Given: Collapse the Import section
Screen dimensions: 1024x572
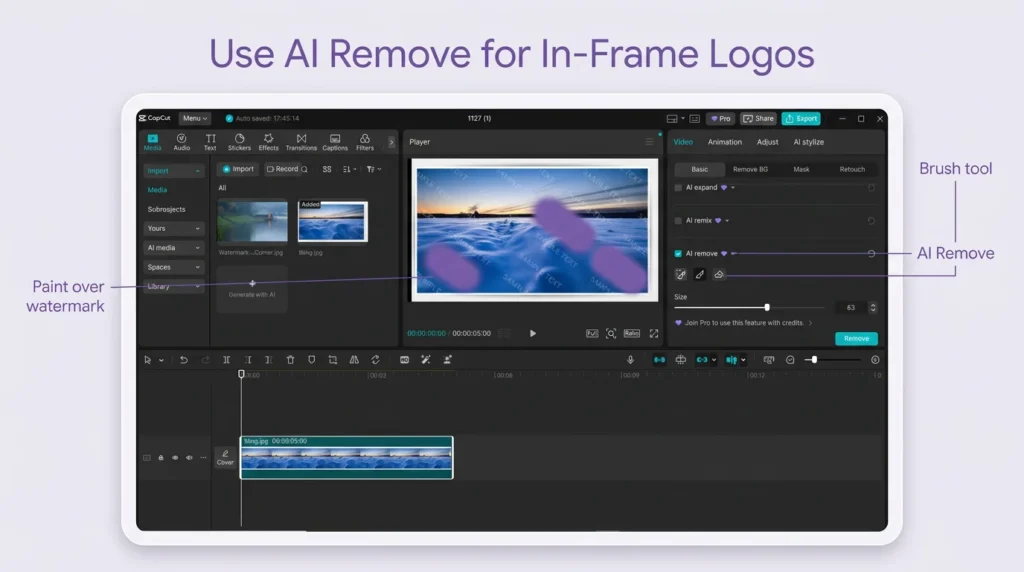Looking at the screenshot, I should click(173, 170).
